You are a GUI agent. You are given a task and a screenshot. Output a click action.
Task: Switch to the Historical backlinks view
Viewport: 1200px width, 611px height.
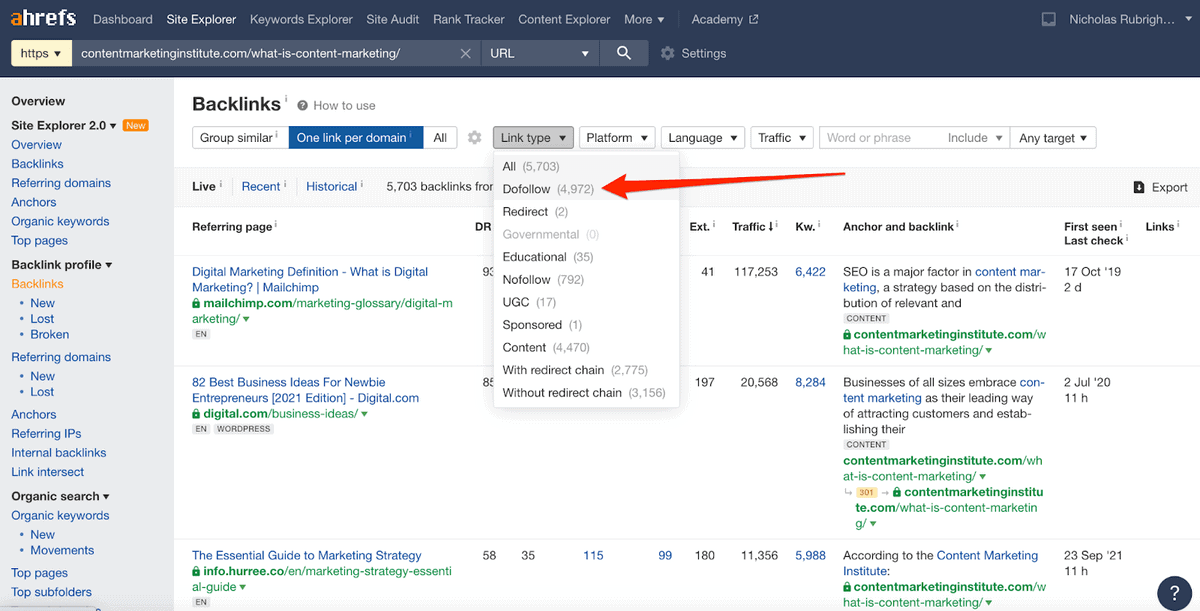point(332,186)
